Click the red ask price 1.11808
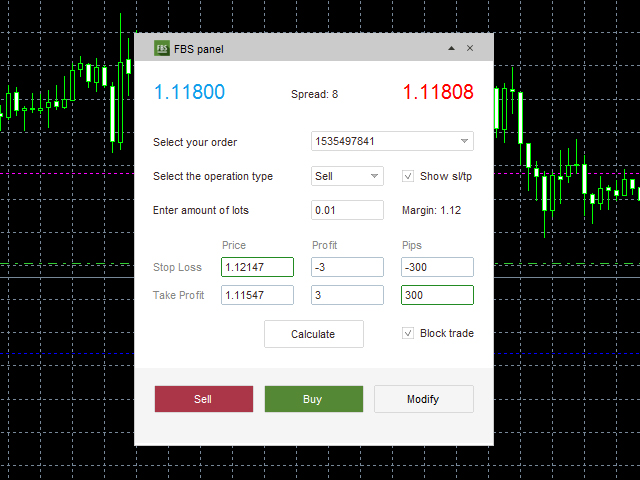The height and width of the screenshot is (480, 640). tap(438, 92)
